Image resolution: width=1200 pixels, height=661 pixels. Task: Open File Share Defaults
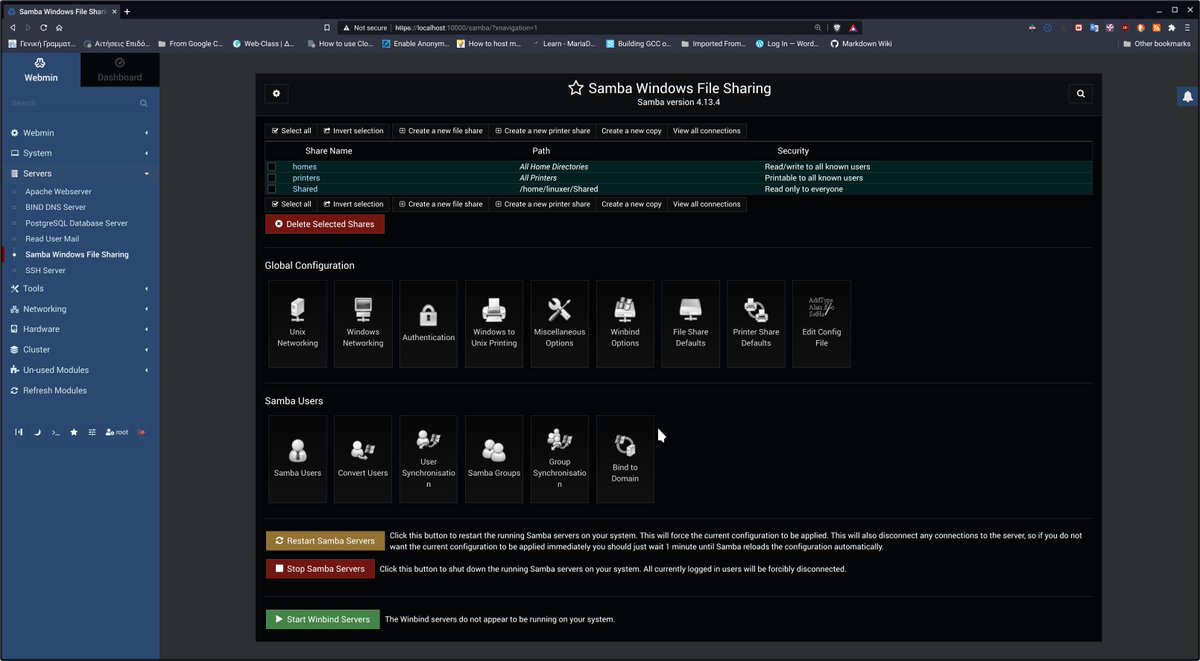tap(690, 322)
